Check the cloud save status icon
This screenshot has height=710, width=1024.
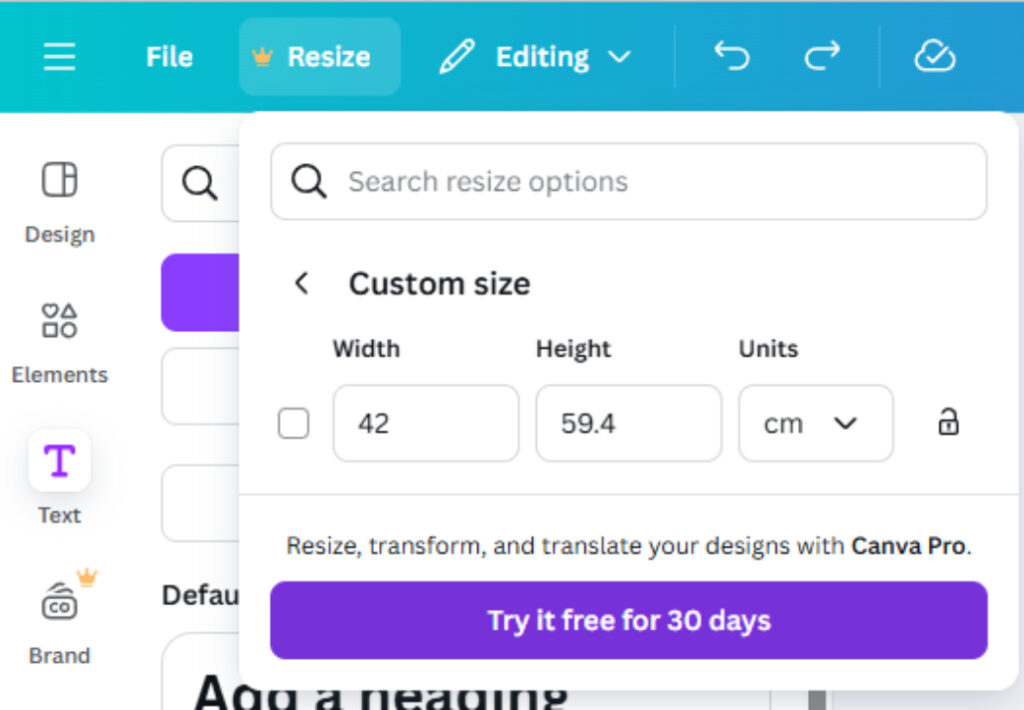933,56
